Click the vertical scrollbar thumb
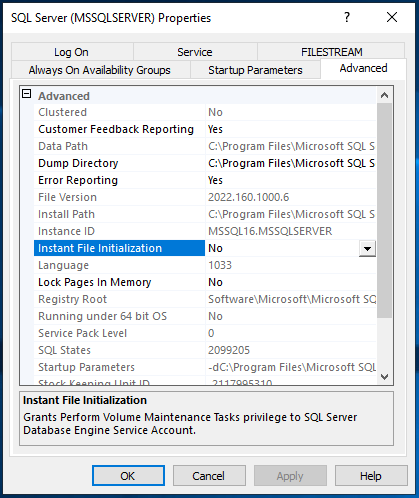Viewport: 419px width, 498px height. coord(384,210)
